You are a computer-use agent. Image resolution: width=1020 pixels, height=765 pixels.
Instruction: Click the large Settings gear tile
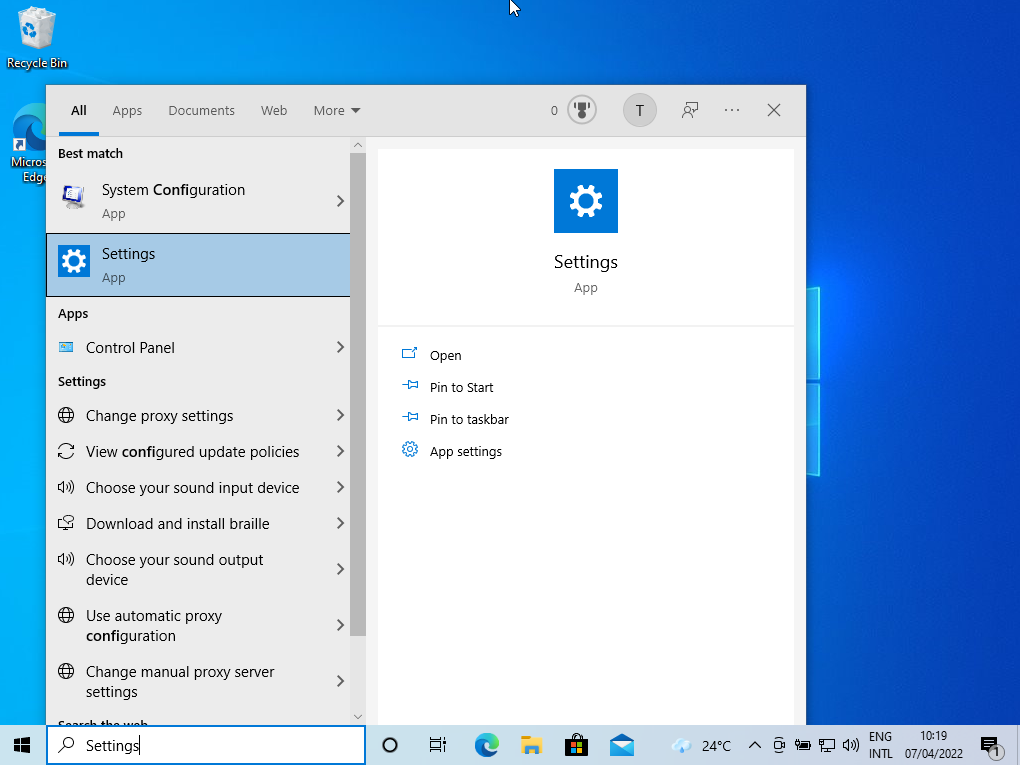(x=585, y=201)
